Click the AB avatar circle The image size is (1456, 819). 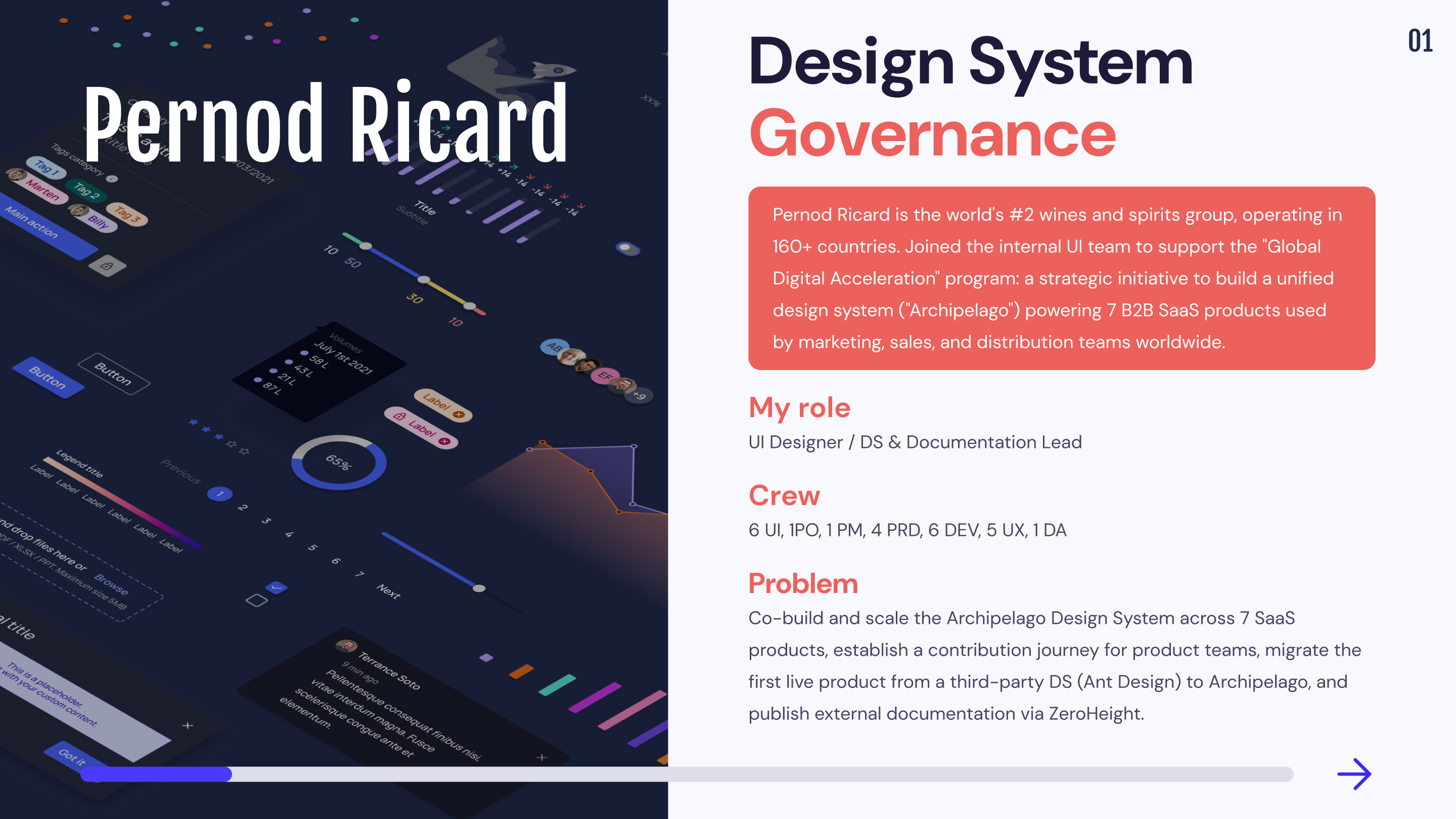(555, 347)
